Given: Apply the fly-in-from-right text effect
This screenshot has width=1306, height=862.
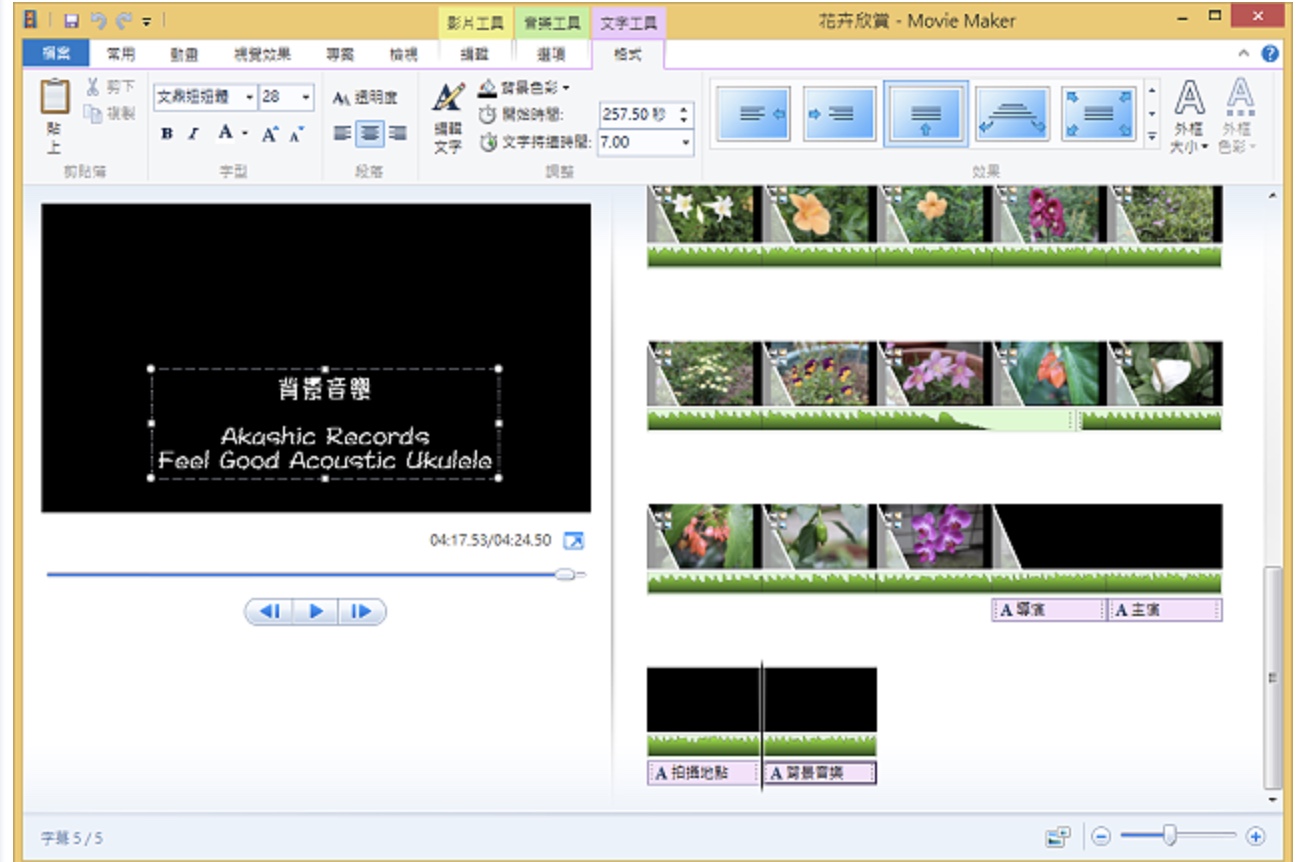Looking at the screenshot, I should point(755,114).
